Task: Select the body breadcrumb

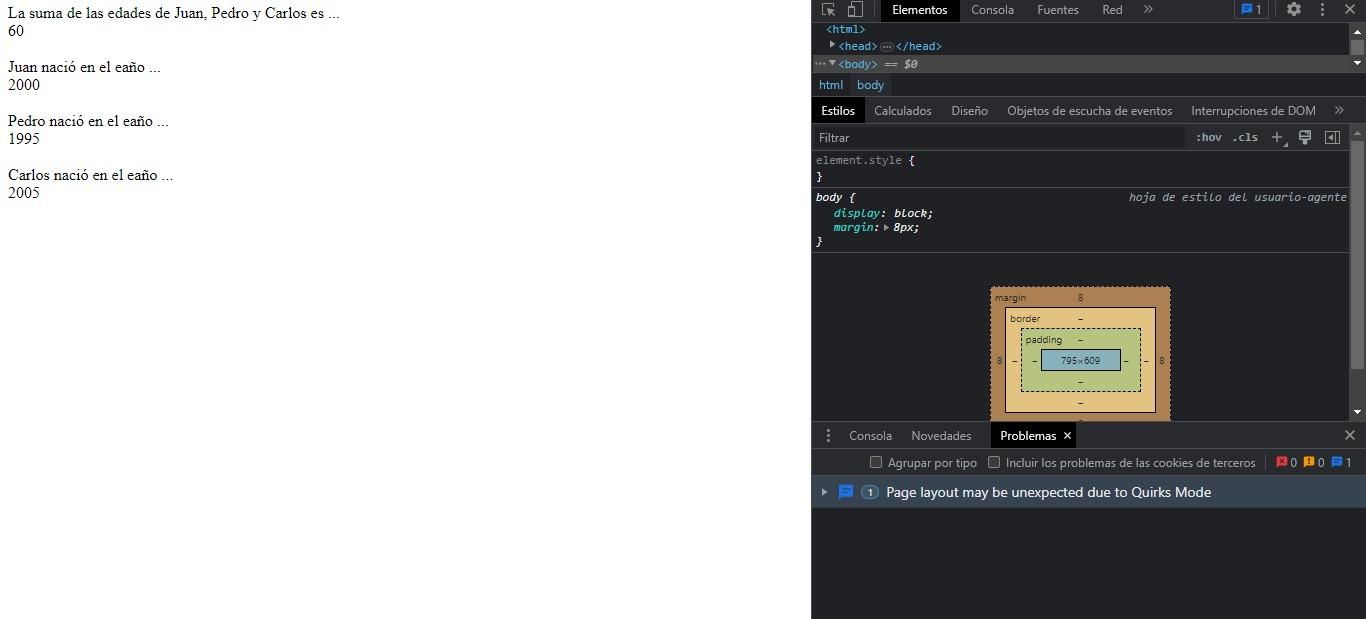Action: click(x=870, y=85)
